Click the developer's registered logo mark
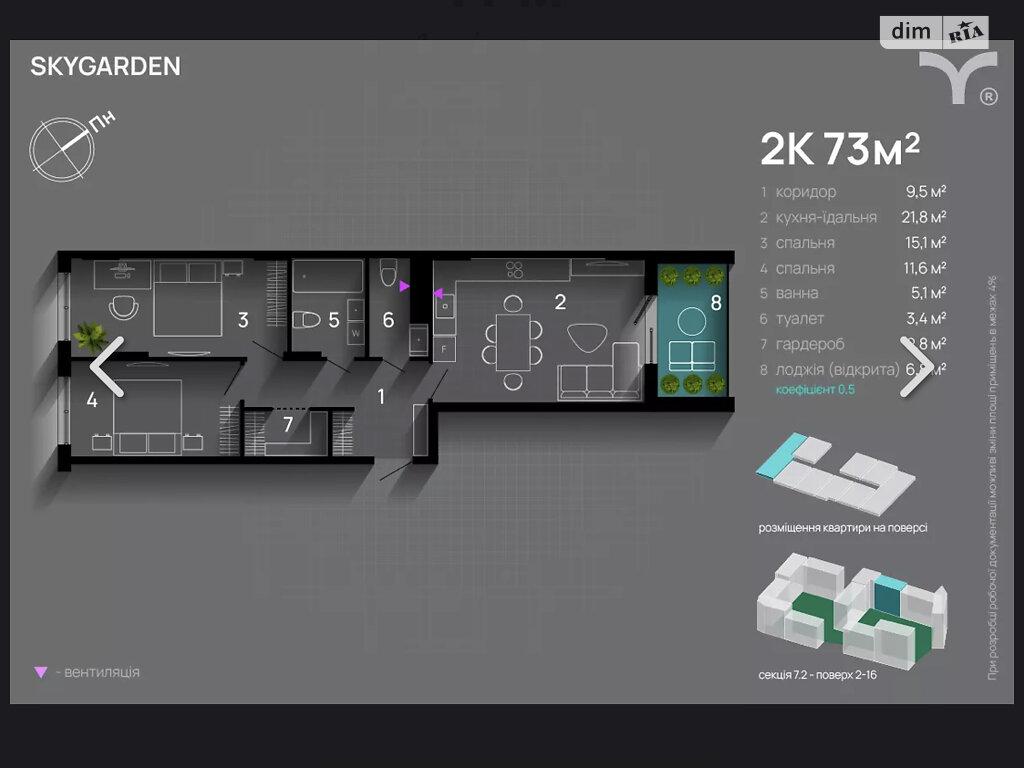 (x=958, y=78)
